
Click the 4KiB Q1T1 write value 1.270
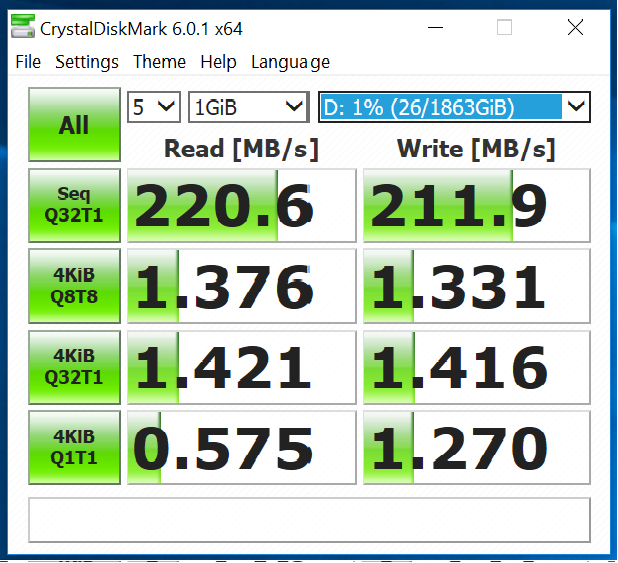point(477,448)
